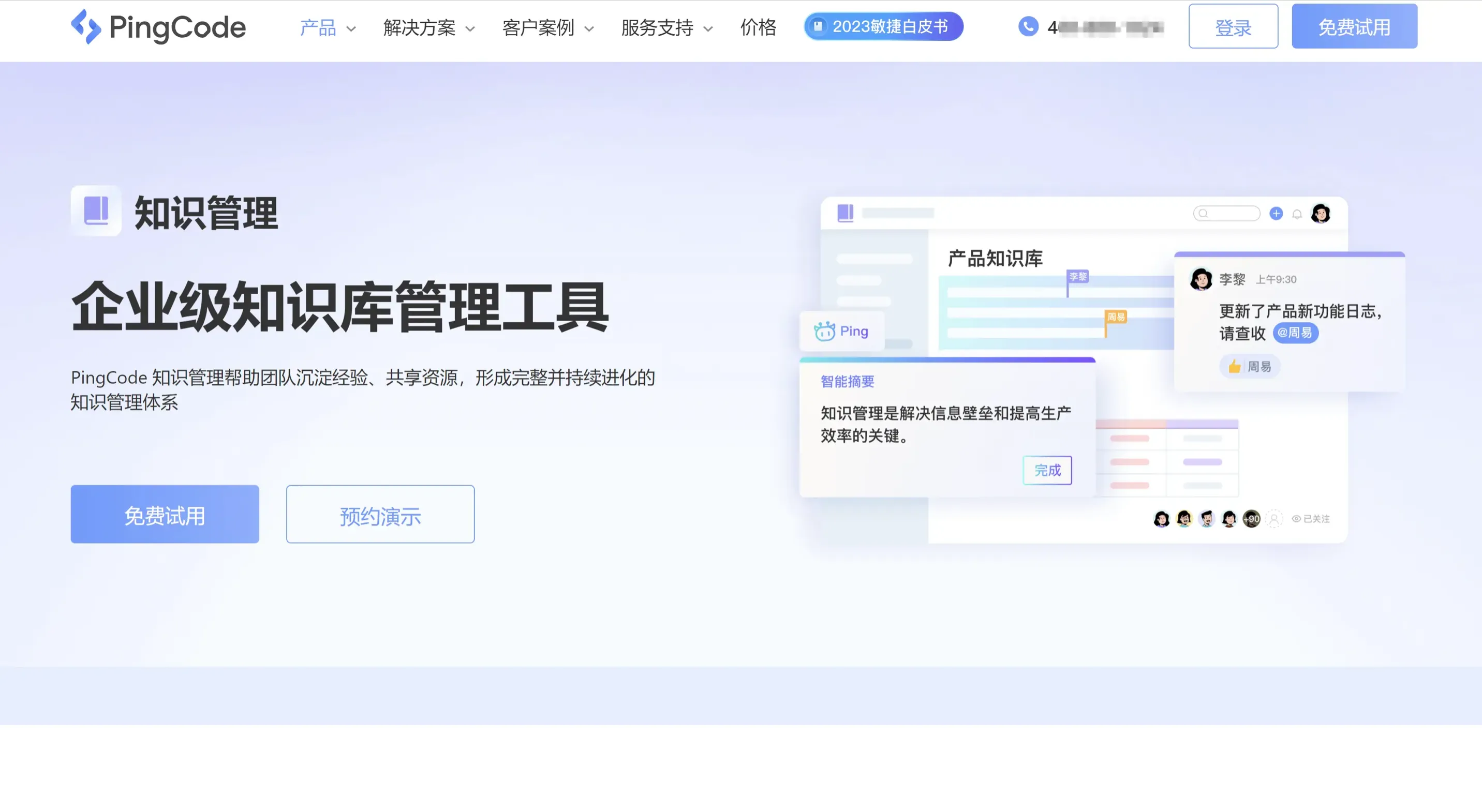Click the search field in preview
Viewport: 1482px width, 812px height.
[x=1226, y=214]
